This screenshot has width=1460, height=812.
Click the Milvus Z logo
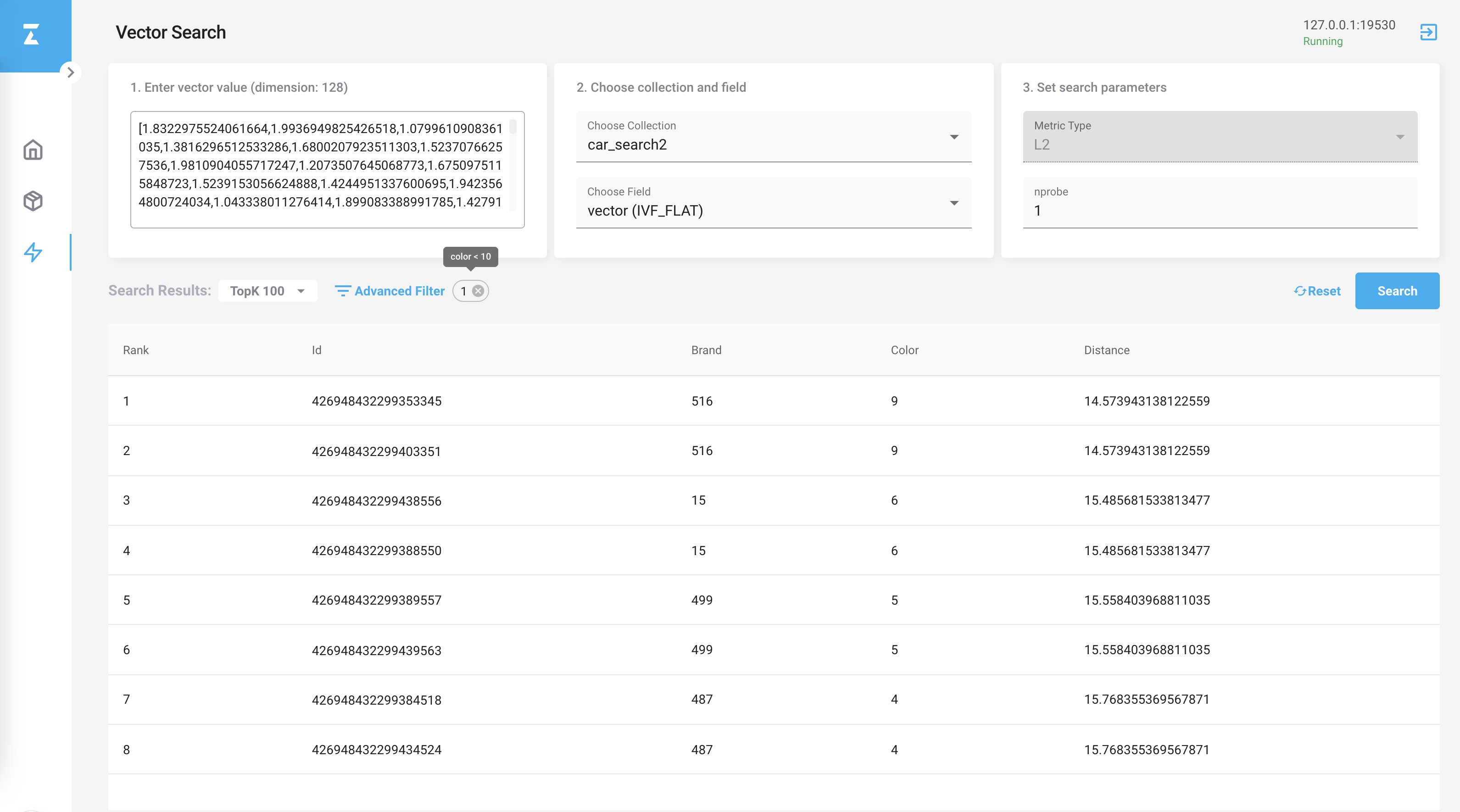pos(32,34)
